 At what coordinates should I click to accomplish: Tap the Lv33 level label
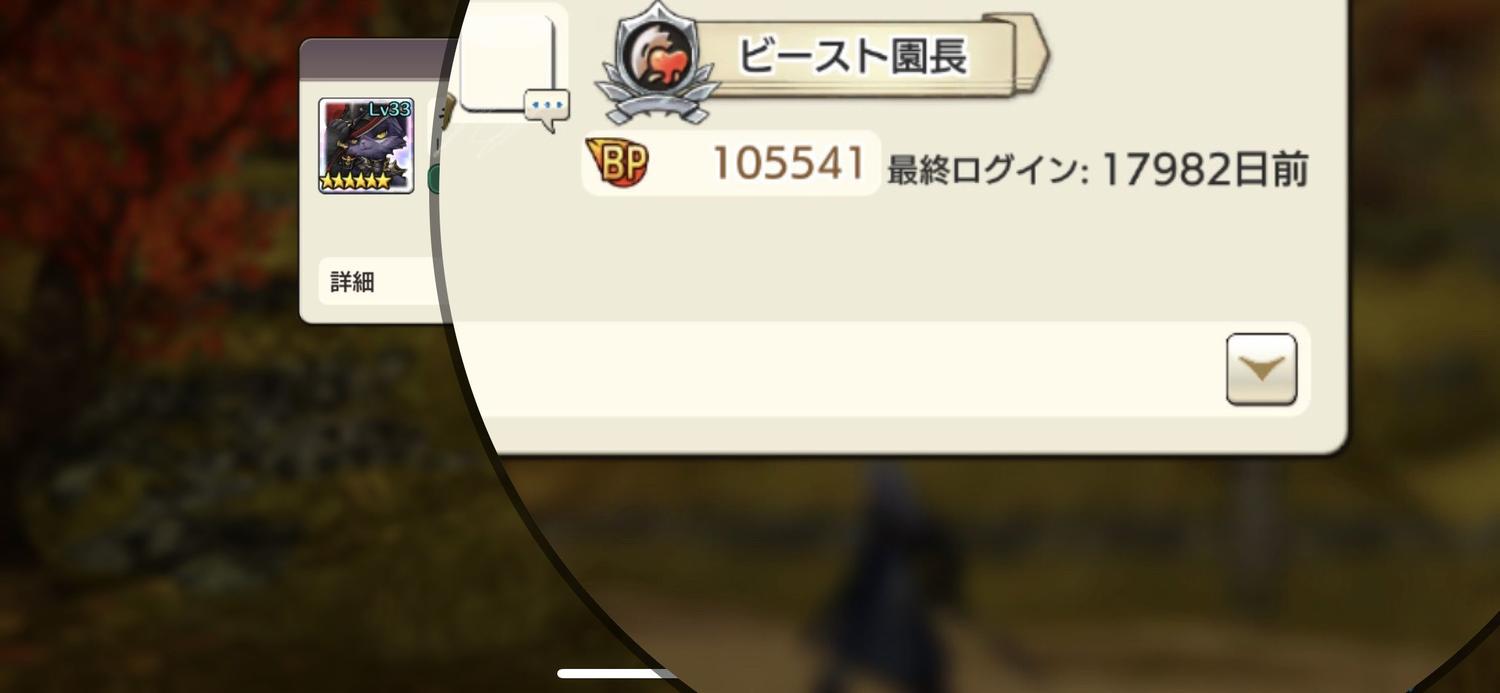click(x=390, y=108)
